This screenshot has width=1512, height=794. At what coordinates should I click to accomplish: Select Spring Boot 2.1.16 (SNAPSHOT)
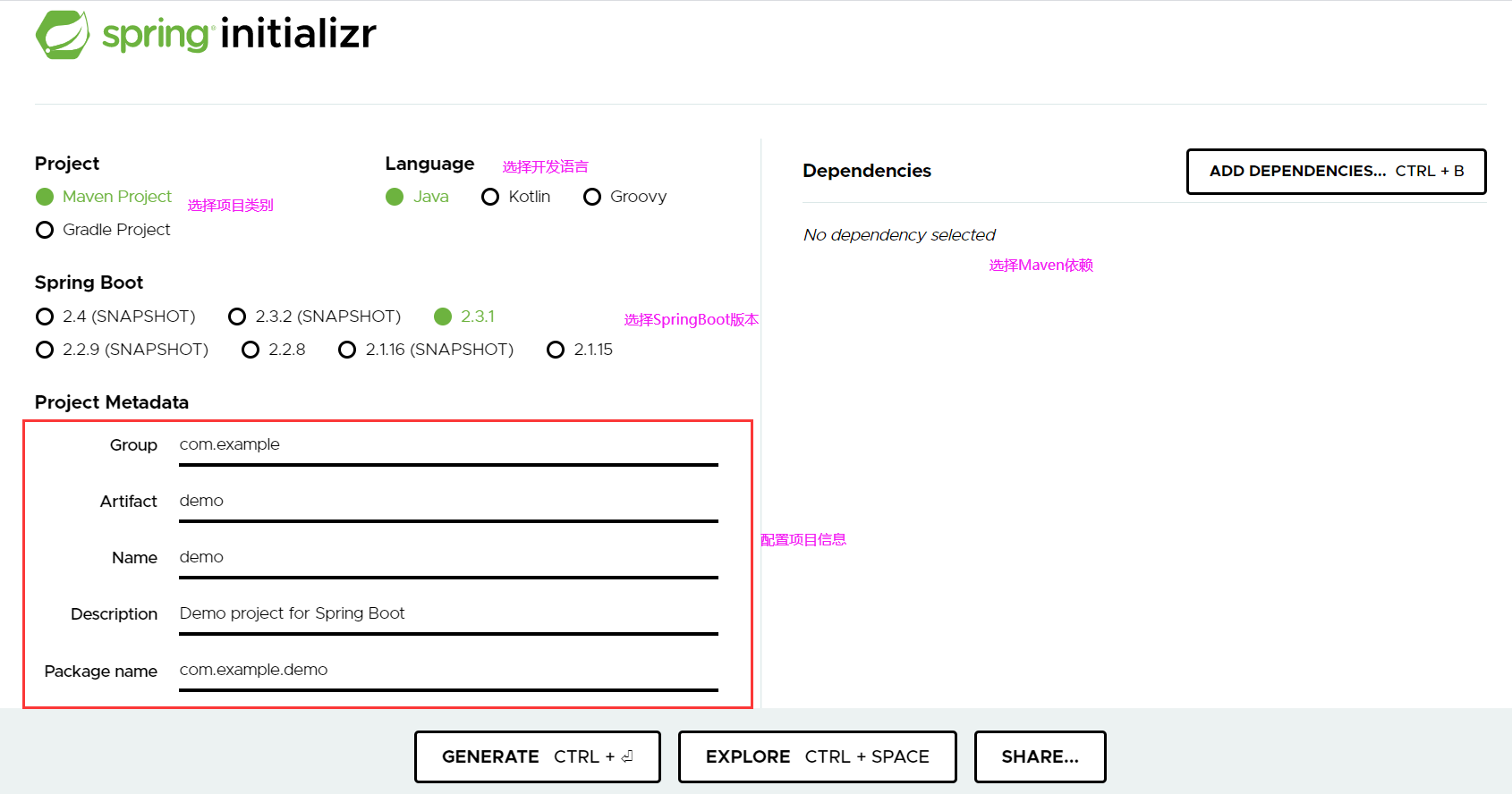tap(426, 350)
